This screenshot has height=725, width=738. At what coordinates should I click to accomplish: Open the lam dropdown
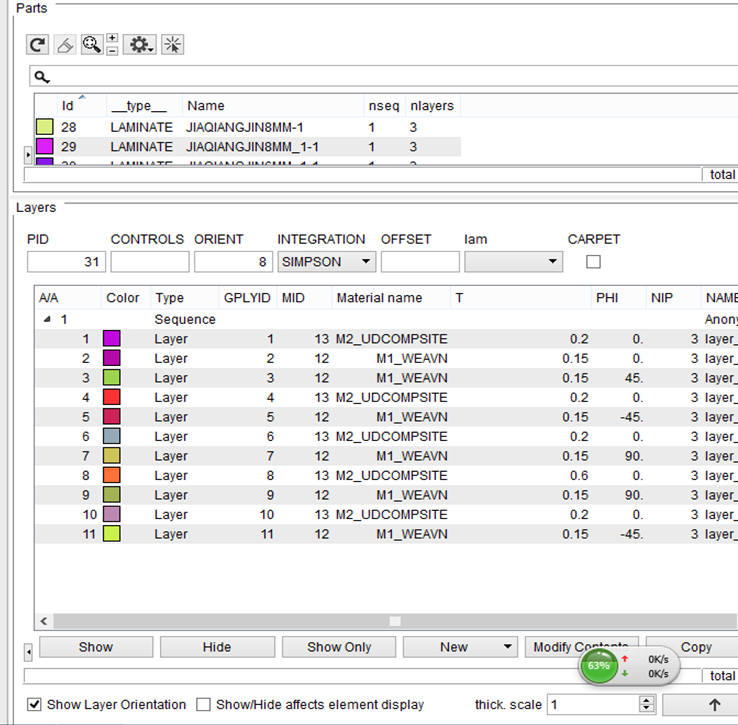coord(513,262)
